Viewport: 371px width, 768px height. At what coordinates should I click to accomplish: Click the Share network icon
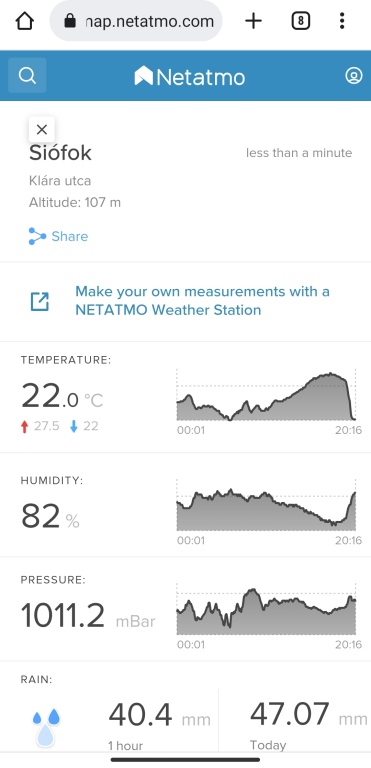[37, 236]
